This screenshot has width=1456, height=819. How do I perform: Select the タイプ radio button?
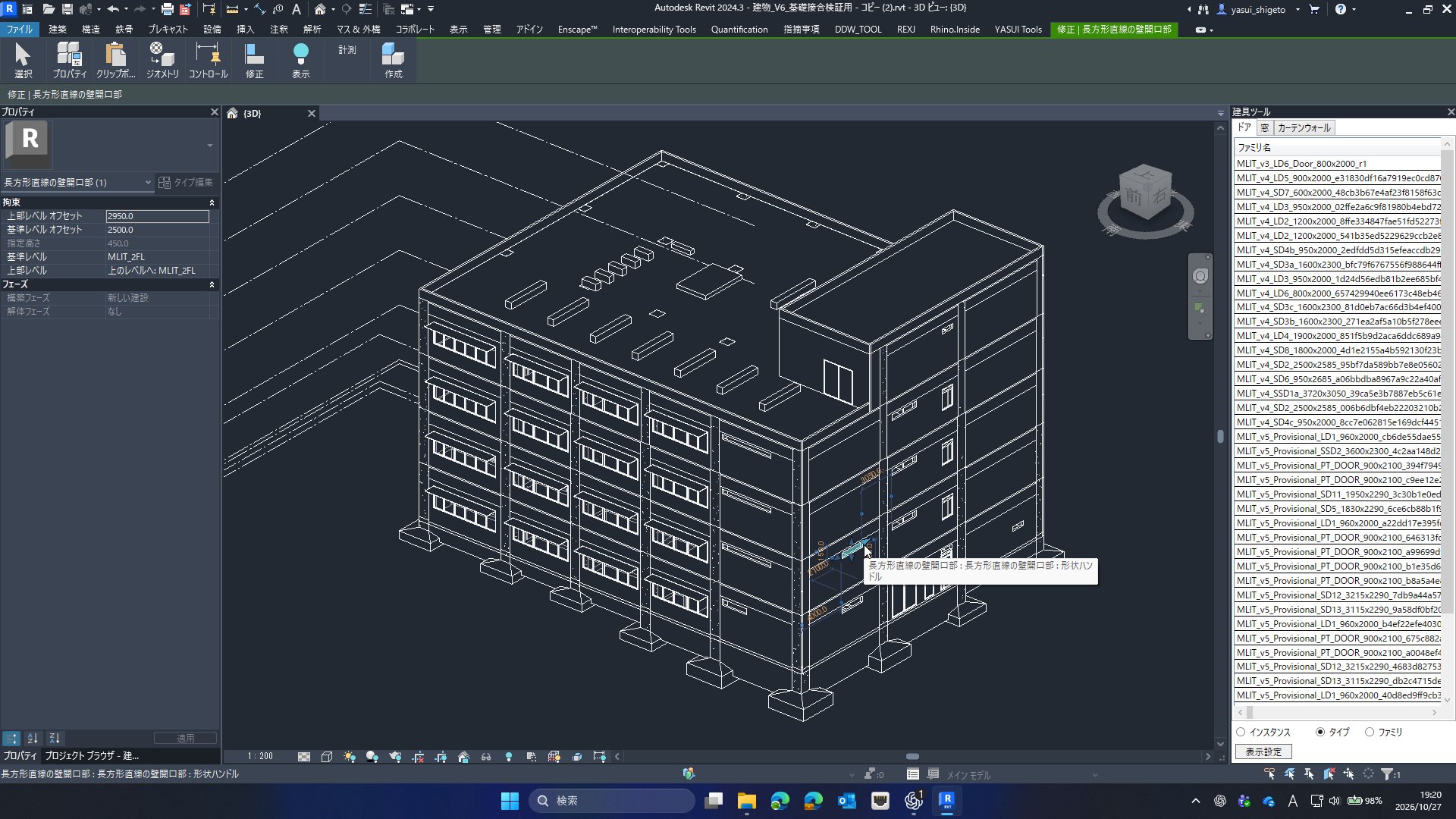pyautogui.click(x=1320, y=733)
